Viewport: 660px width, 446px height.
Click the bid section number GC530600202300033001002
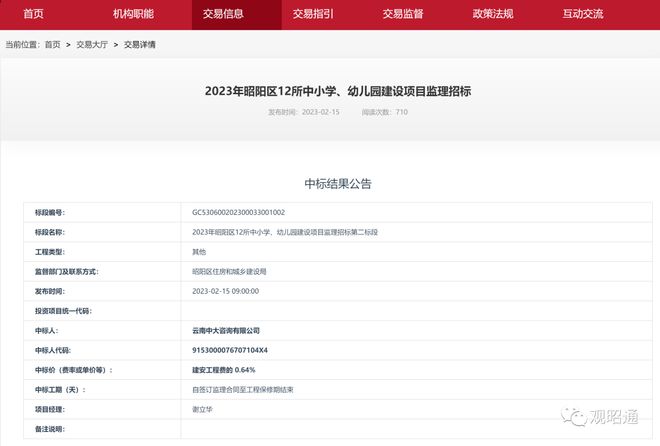tap(239, 212)
